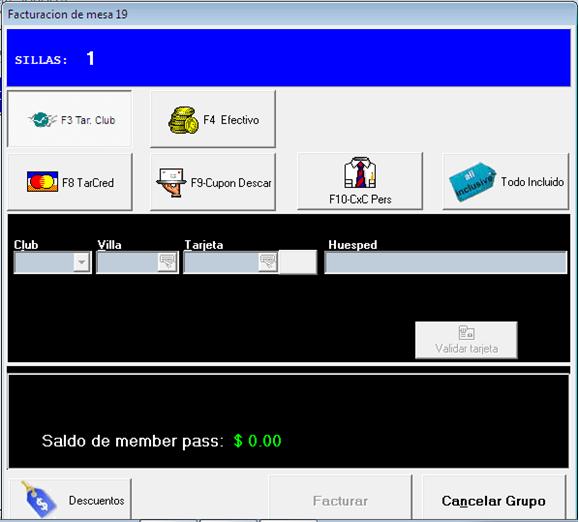579x522 pixels.
Task: Select the MasterCard F8 TarCred icon
Action: coord(42,182)
